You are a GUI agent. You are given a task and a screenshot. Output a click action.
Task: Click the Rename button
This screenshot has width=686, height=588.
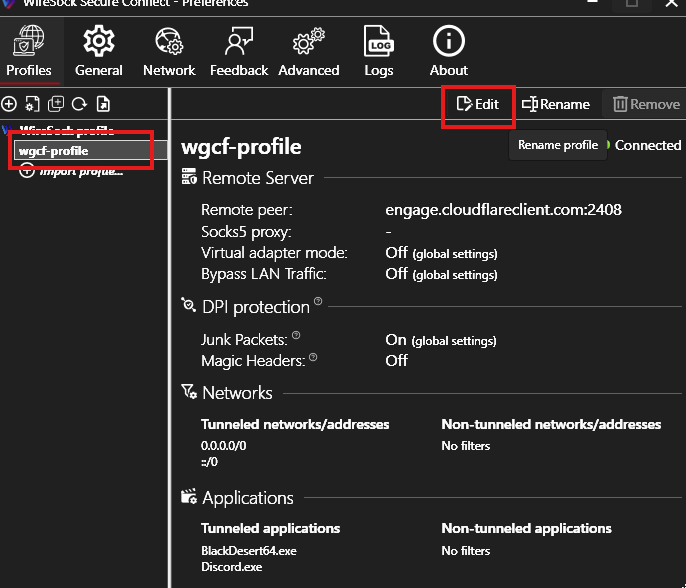tap(556, 105)
